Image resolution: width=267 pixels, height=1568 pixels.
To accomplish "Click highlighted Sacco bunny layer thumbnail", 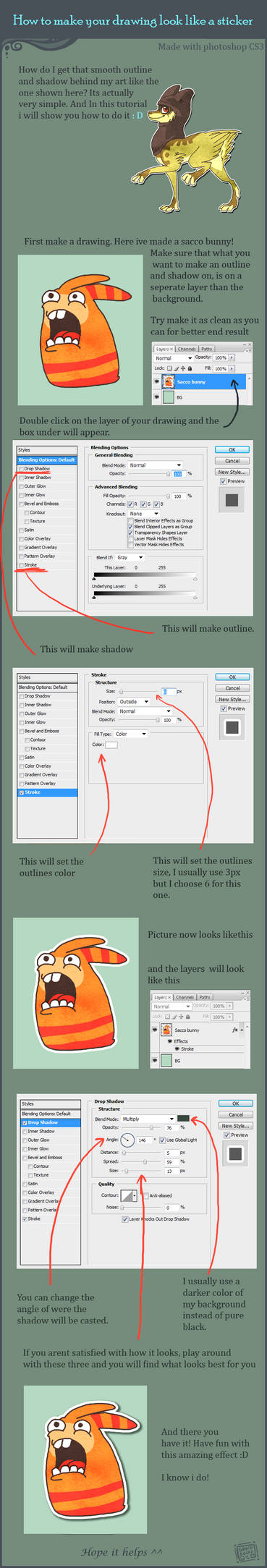I will tap(169, 381).
